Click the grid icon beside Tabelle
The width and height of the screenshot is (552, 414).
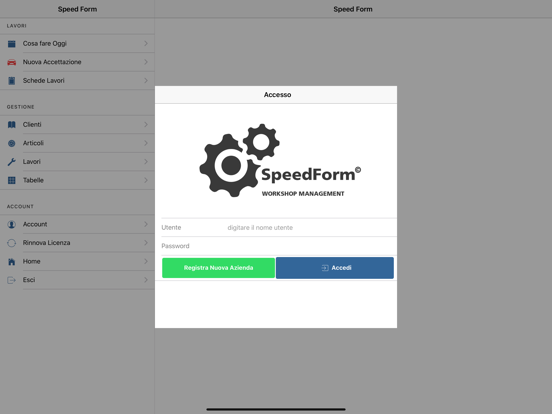coord(12,180)
